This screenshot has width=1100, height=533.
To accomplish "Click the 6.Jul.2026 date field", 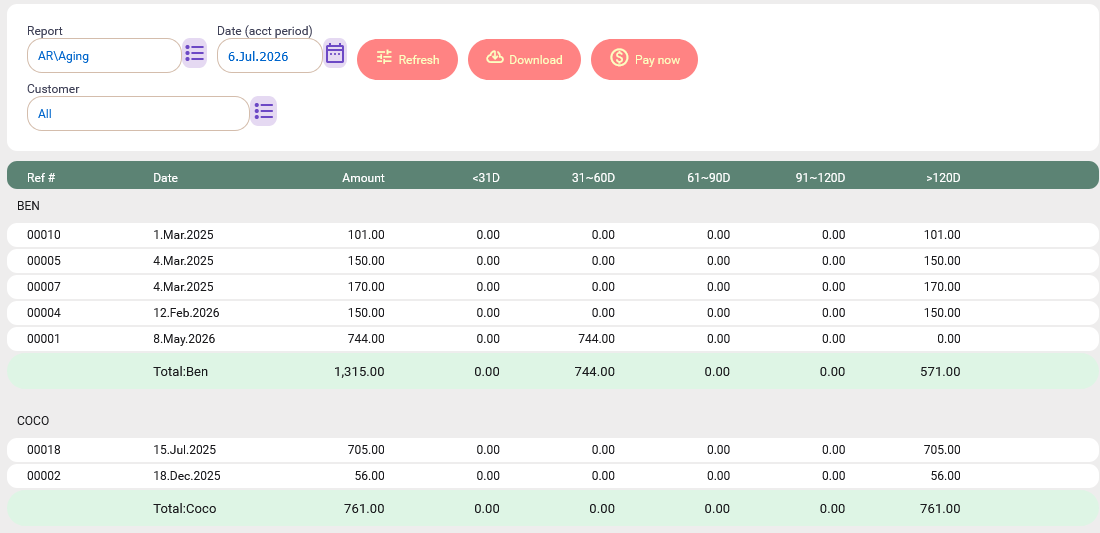I will [x=269, y=56].
